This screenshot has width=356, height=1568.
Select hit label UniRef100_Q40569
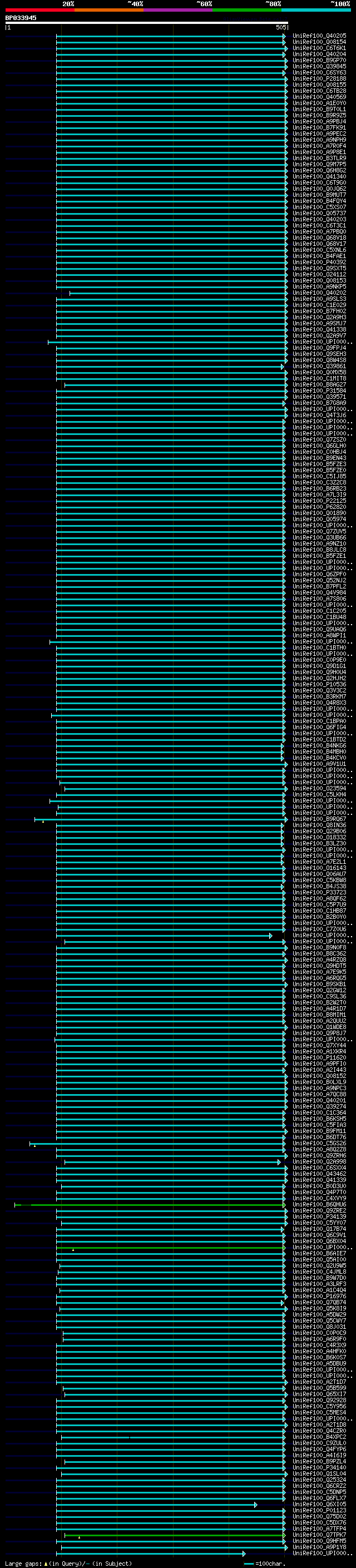pyautogui.click(x=319, y=97)
